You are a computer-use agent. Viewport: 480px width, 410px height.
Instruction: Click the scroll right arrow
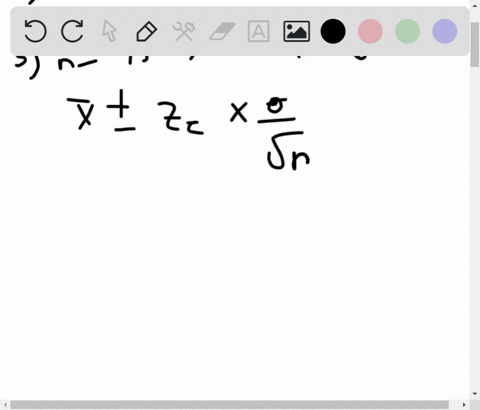pos(464,405)
